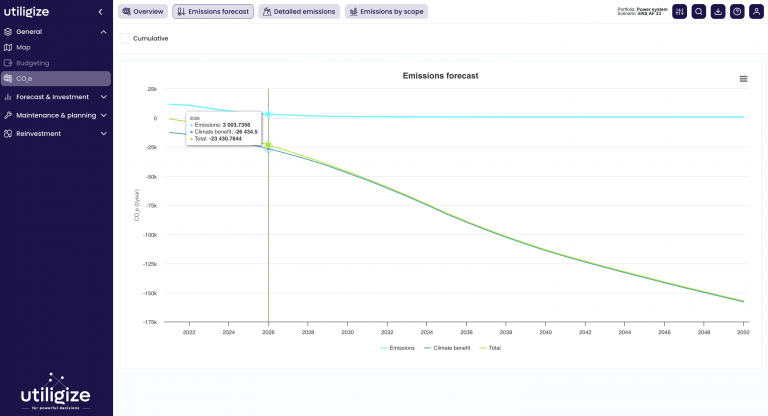Switch to Detailed emissions tab
This screenshot has height=416, width=768.
[299, 12]
